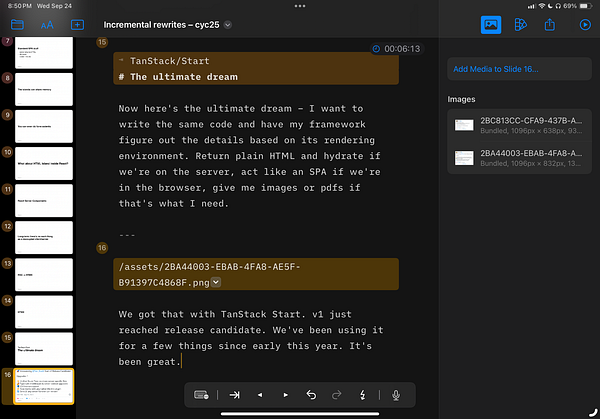Expand the document title dropdown chevron
The image size is (600, 419).
point(228,25)
